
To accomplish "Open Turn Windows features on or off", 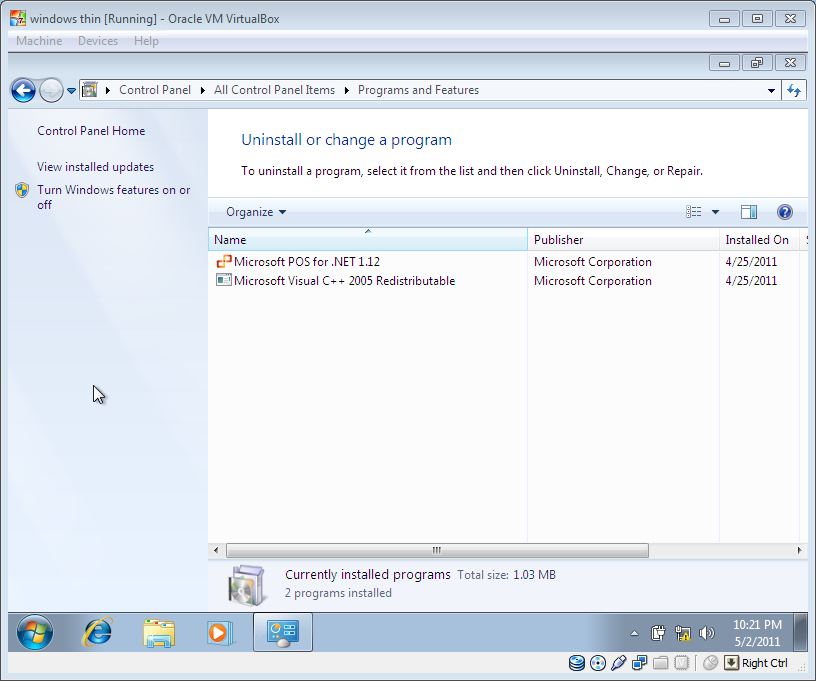I will (113, 197).
